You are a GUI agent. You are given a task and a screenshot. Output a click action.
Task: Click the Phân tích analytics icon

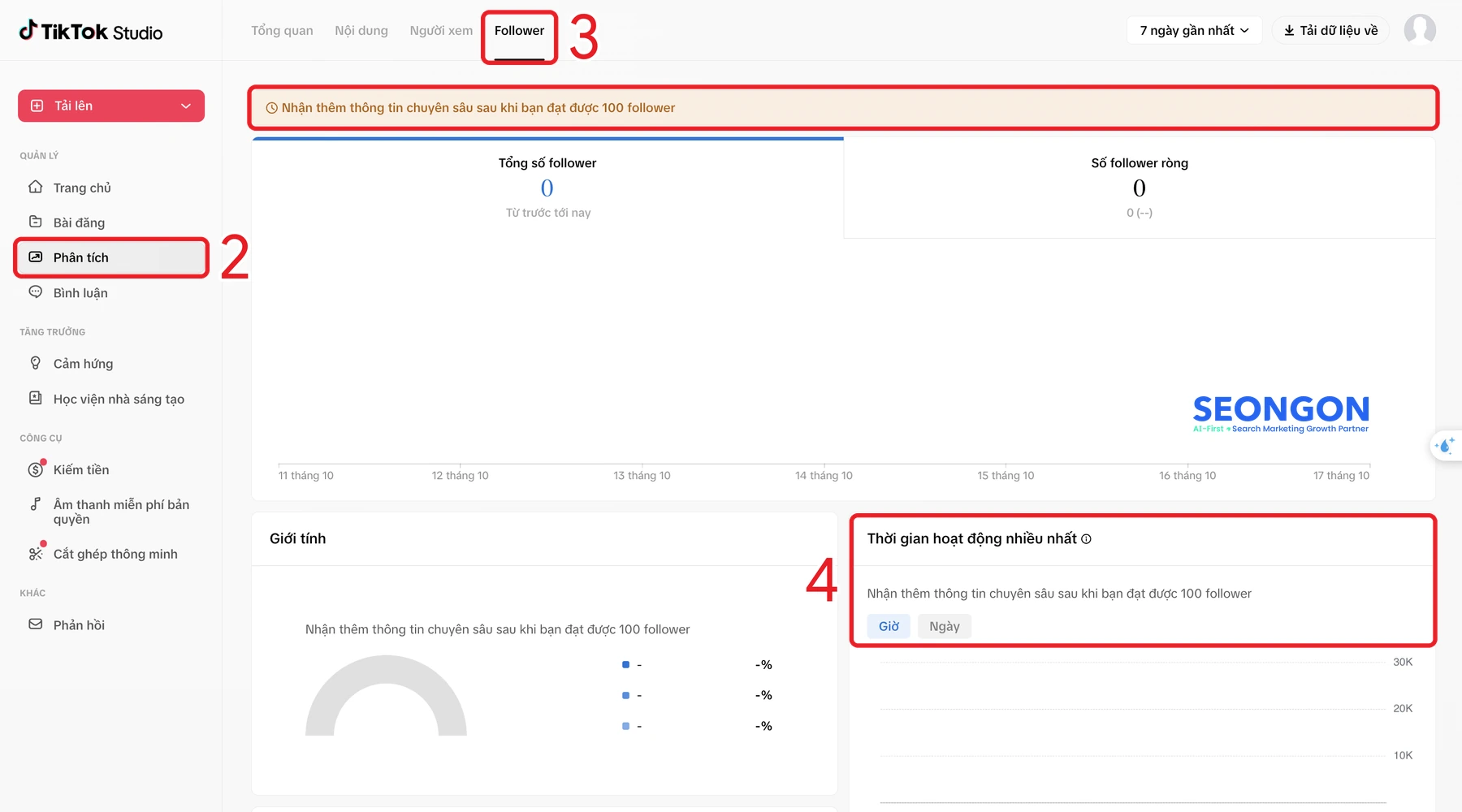click(x=35, y=257)
